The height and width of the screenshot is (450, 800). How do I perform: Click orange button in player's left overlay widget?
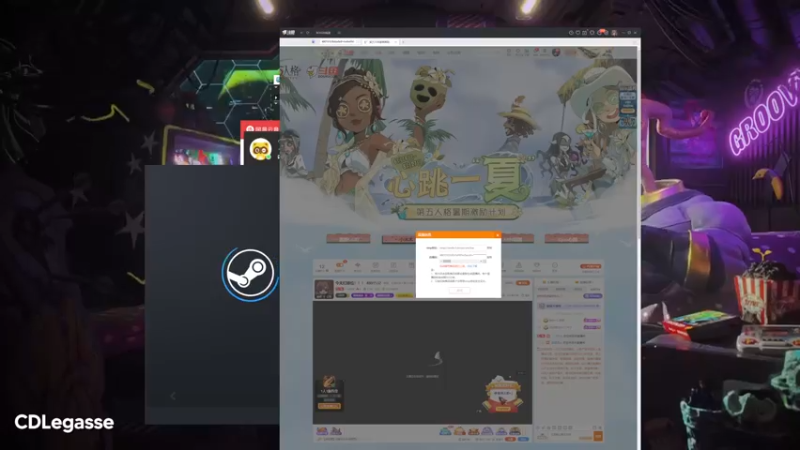pos(329,406)
